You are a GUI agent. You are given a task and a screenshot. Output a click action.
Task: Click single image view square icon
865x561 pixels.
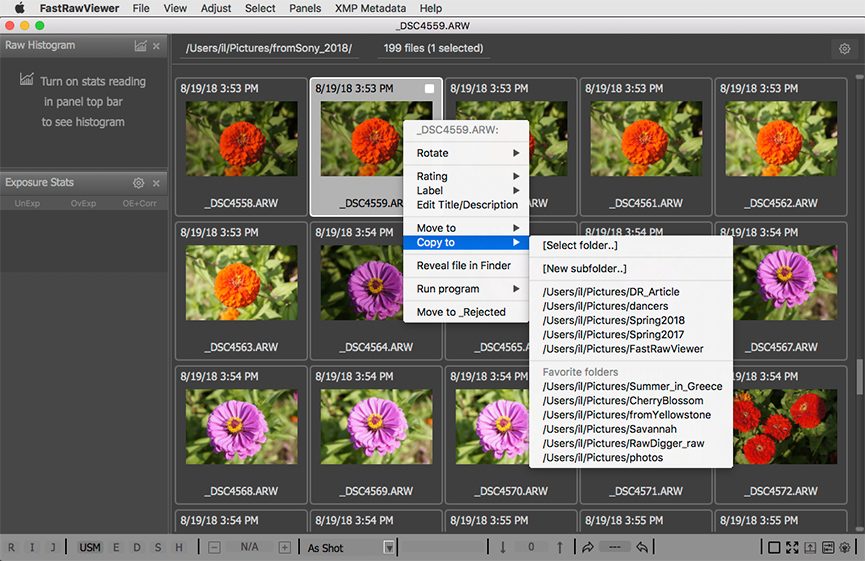774,547
